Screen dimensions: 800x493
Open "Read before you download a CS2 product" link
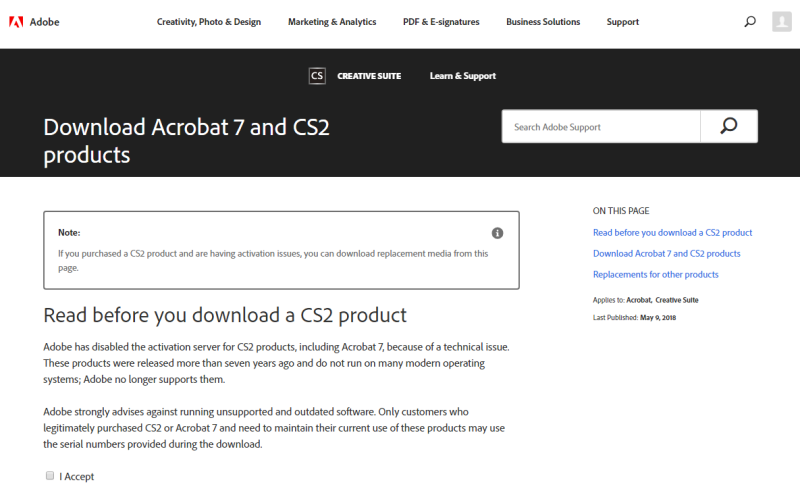point(672,233)
